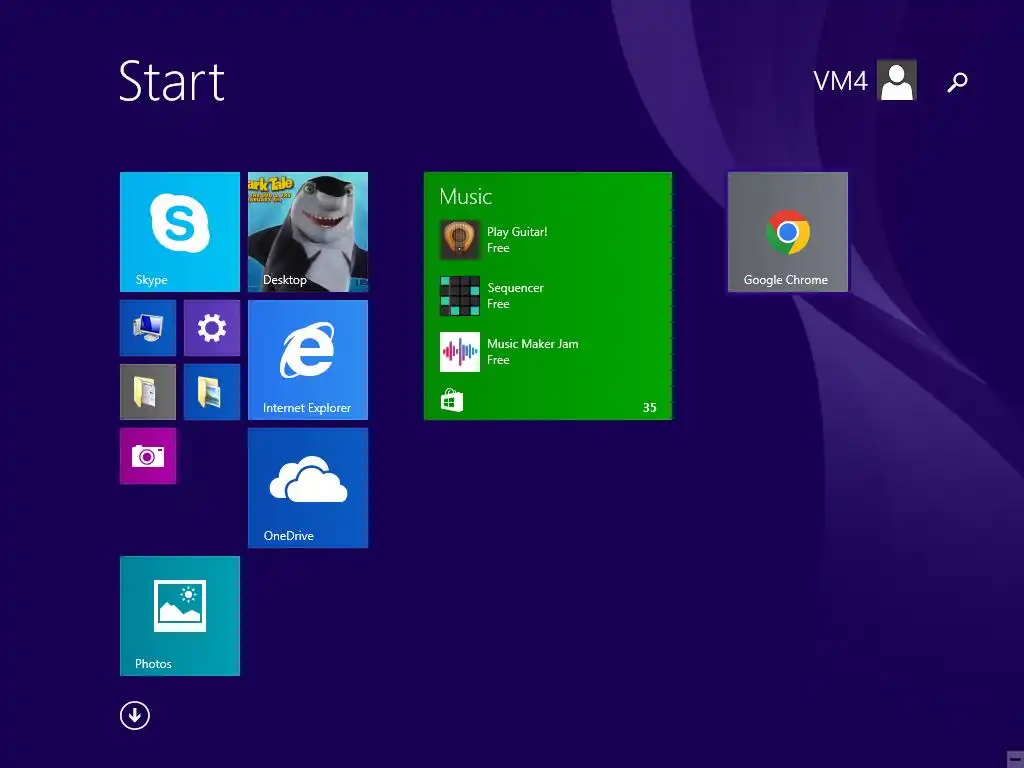Open Sequencer app icon
The width and height of the screenshot is (1024, 768).
tap(460, 296)
